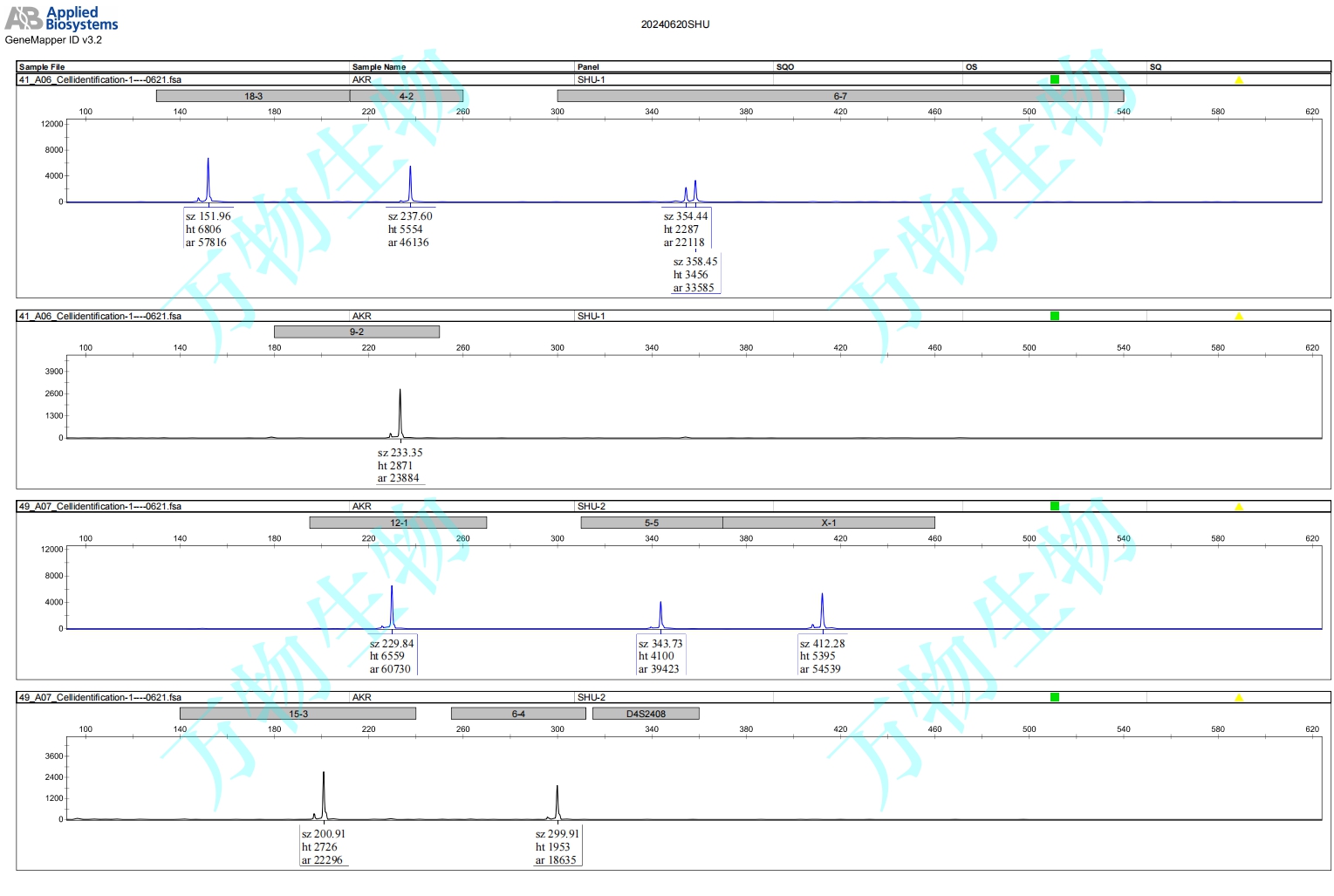Click green status square above the 12-1 plot
The width and height of the screenshot is (1334, 896).
(1054, 506)
